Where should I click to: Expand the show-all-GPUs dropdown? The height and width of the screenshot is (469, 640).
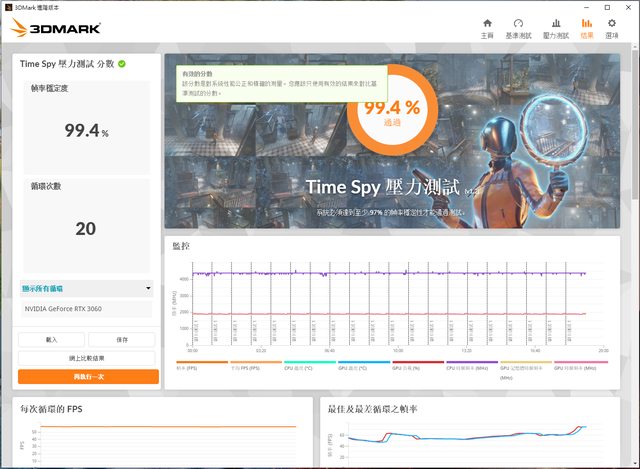[x=86, y=289]
